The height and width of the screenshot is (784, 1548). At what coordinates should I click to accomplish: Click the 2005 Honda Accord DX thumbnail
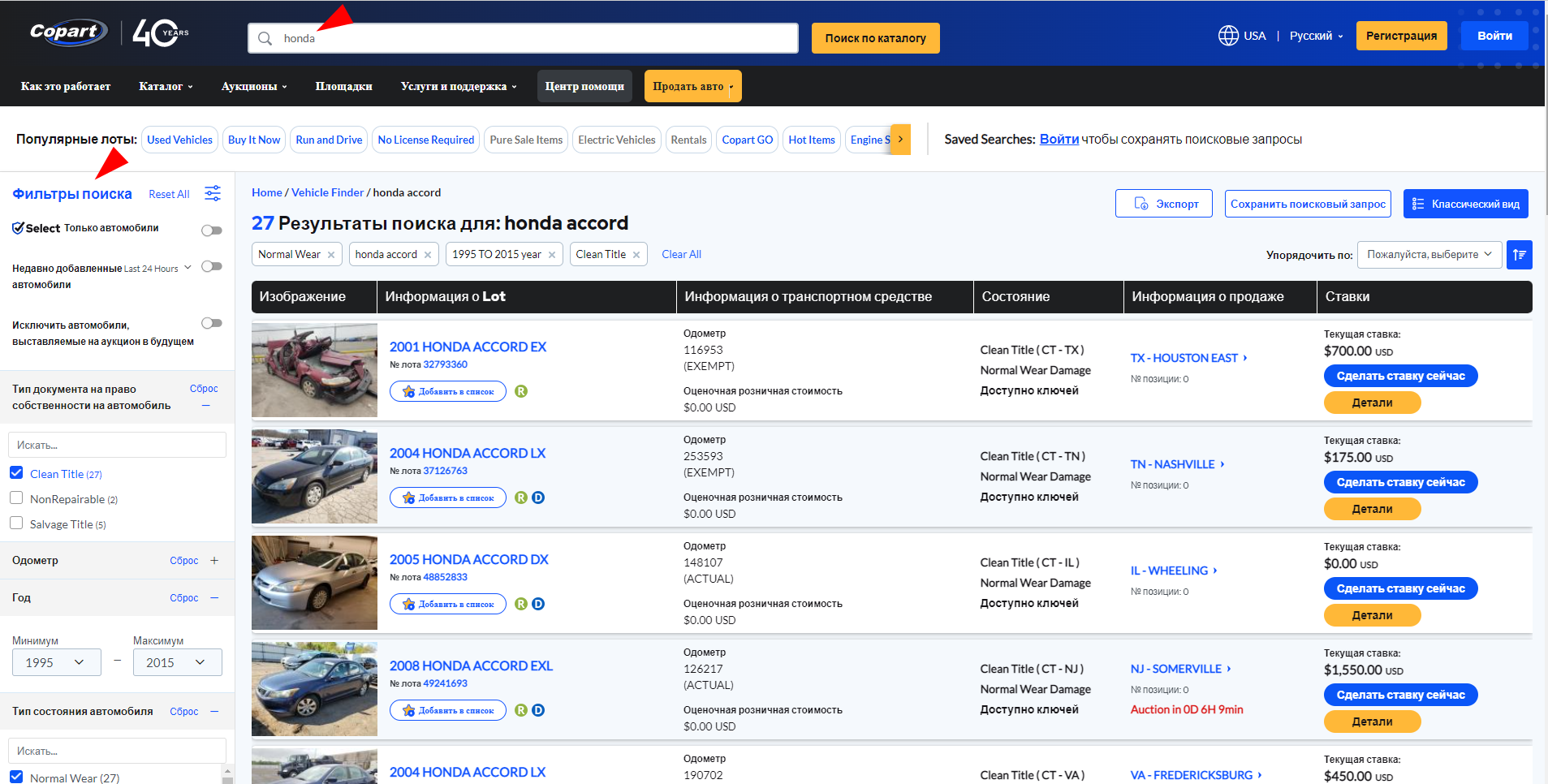point(314,583)
